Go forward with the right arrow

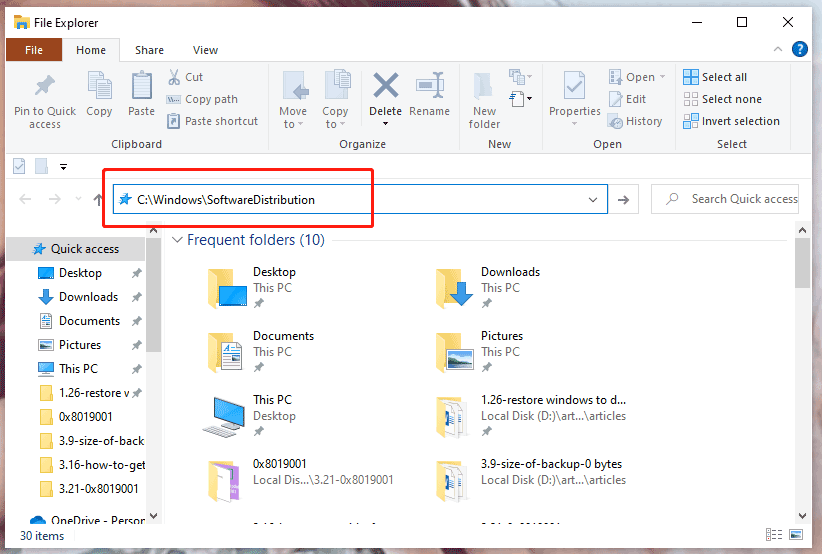(x=55, y=199)
